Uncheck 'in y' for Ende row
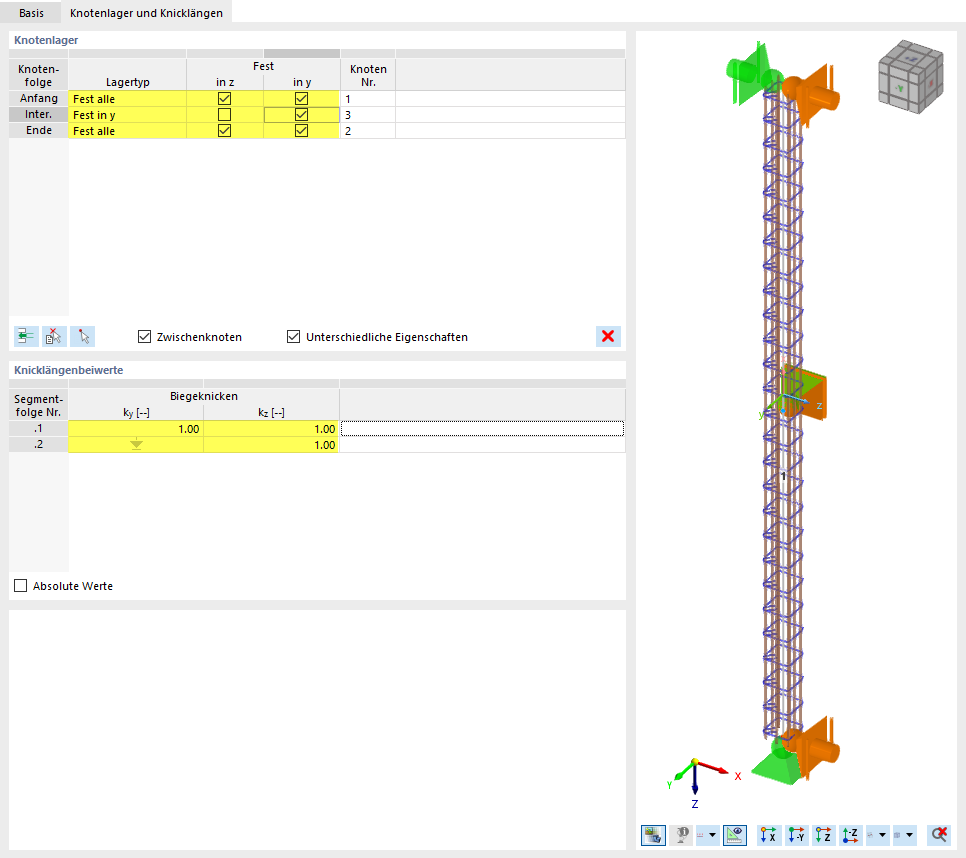This screenshot has height=858, width=966. (x=301, y=131)
